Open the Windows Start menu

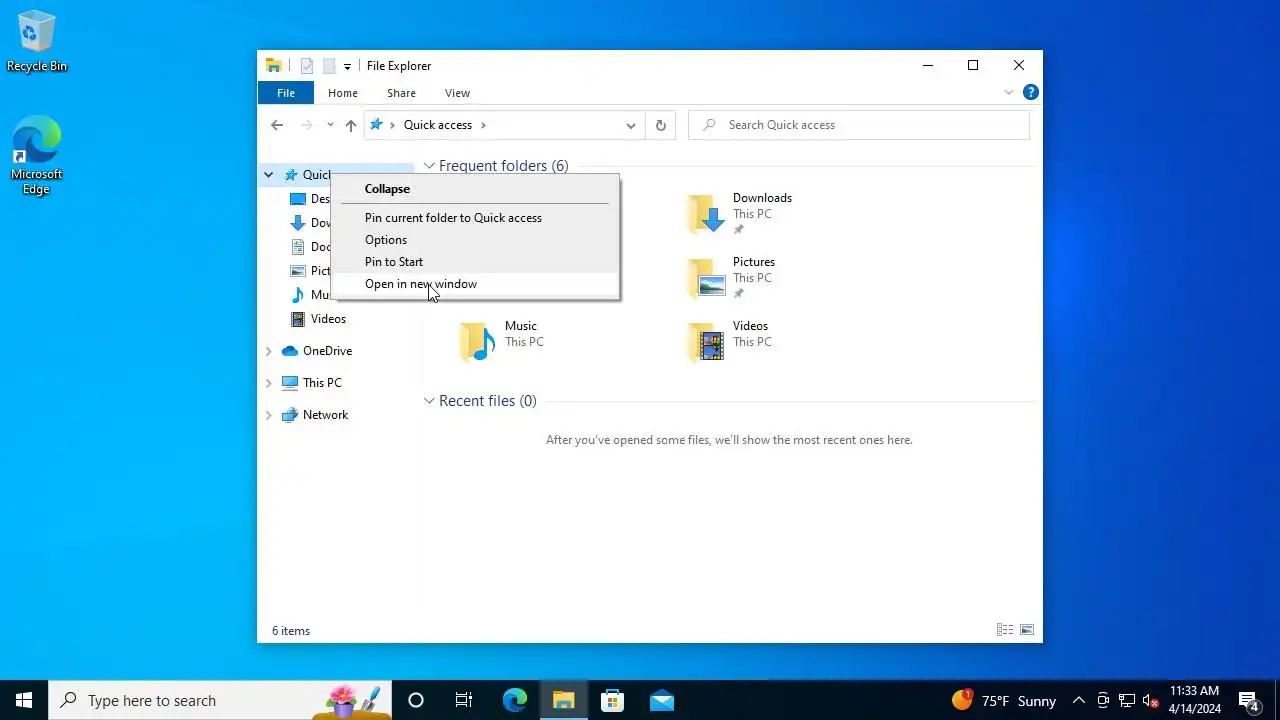[24, 700]
